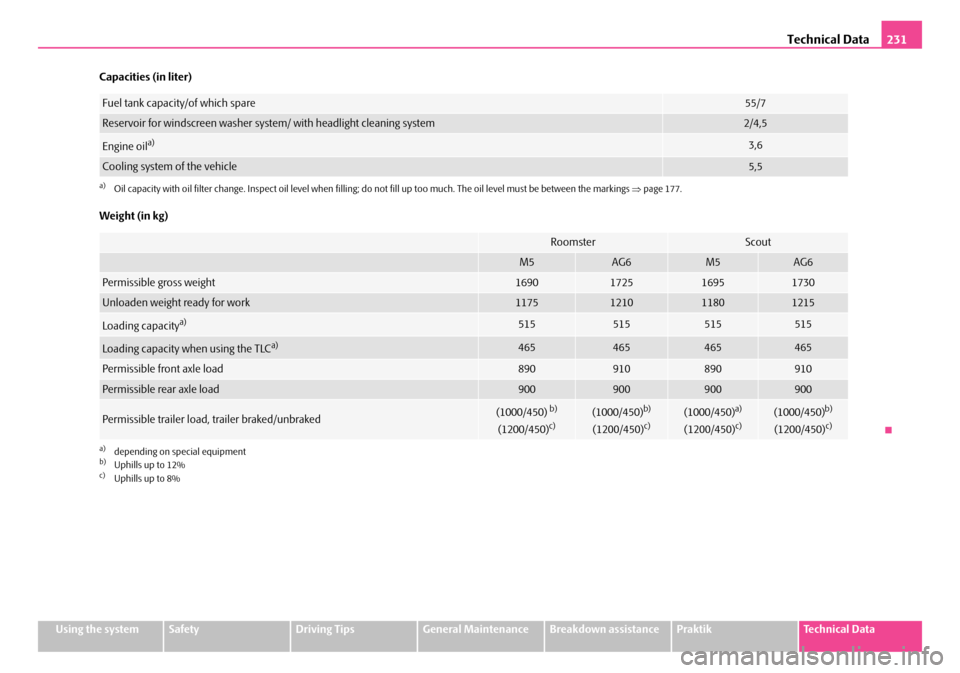Image resolution: width=960 pixels, height=673 pixels.
Task: Select unladen weight value 1180
Action: click(713, 303)
